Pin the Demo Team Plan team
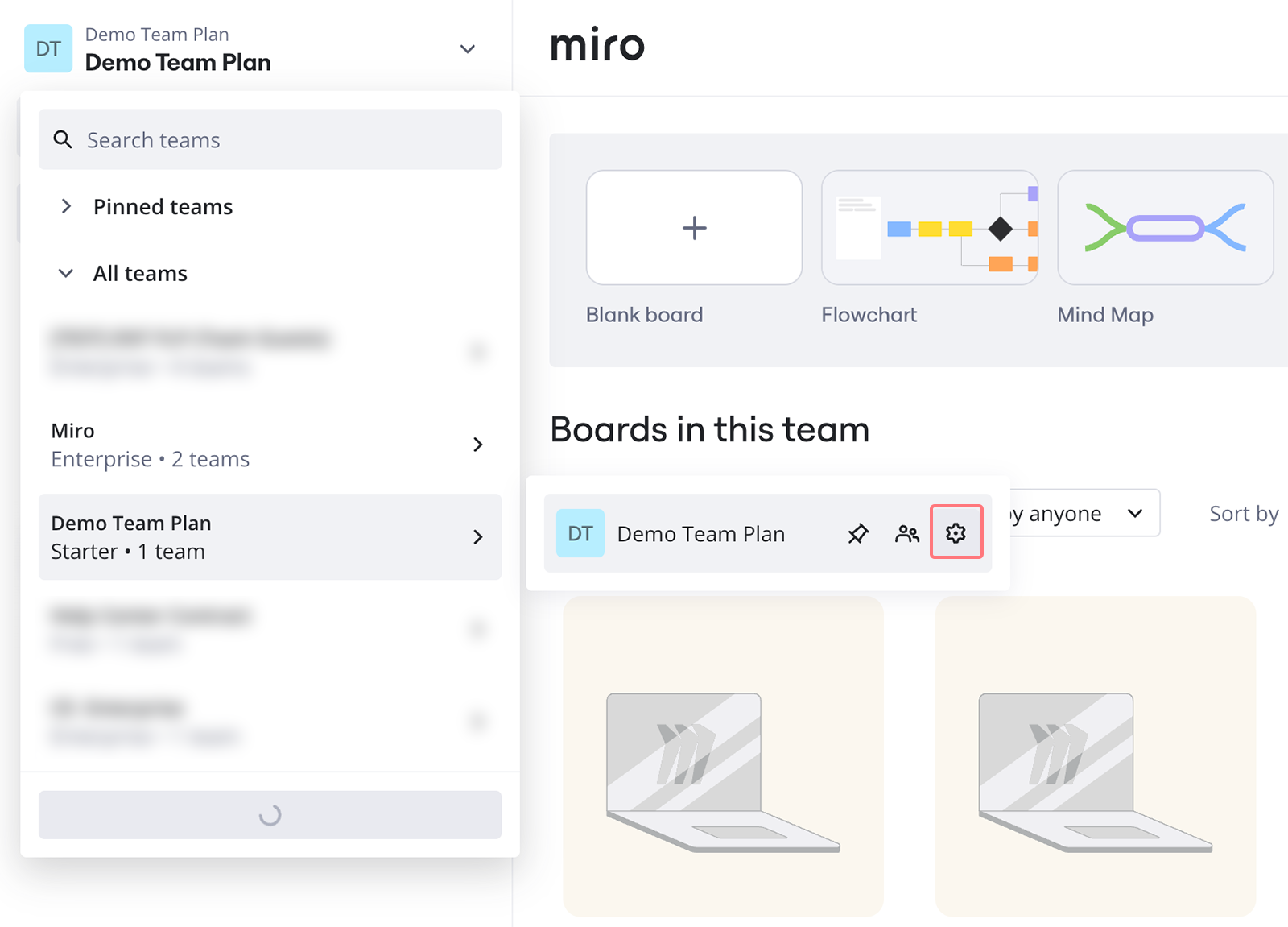Screen dimensions: 1288x927 [858, 533]
